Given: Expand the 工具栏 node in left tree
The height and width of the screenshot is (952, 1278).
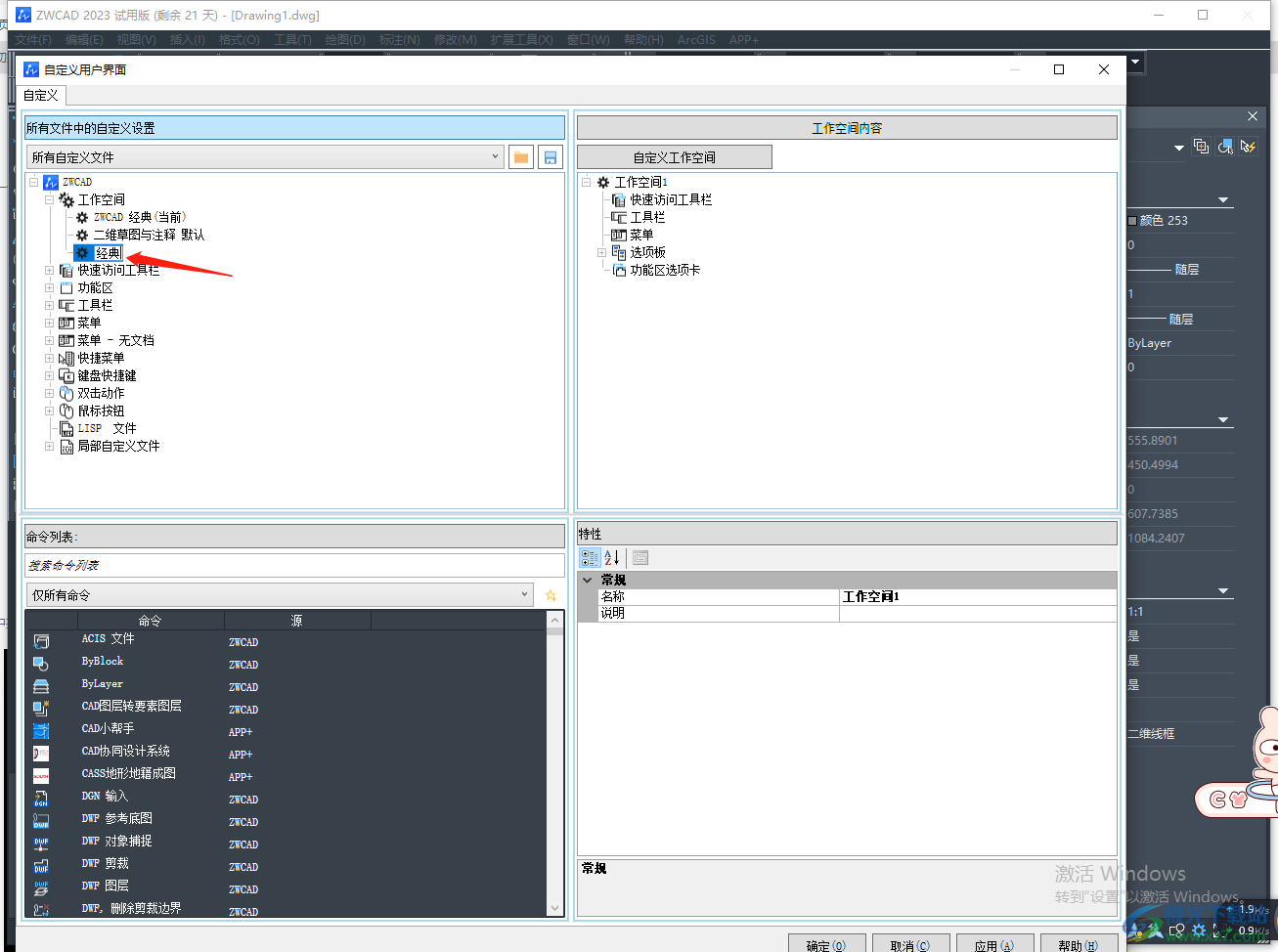Looking at the screenshot, I should (49, 305).
